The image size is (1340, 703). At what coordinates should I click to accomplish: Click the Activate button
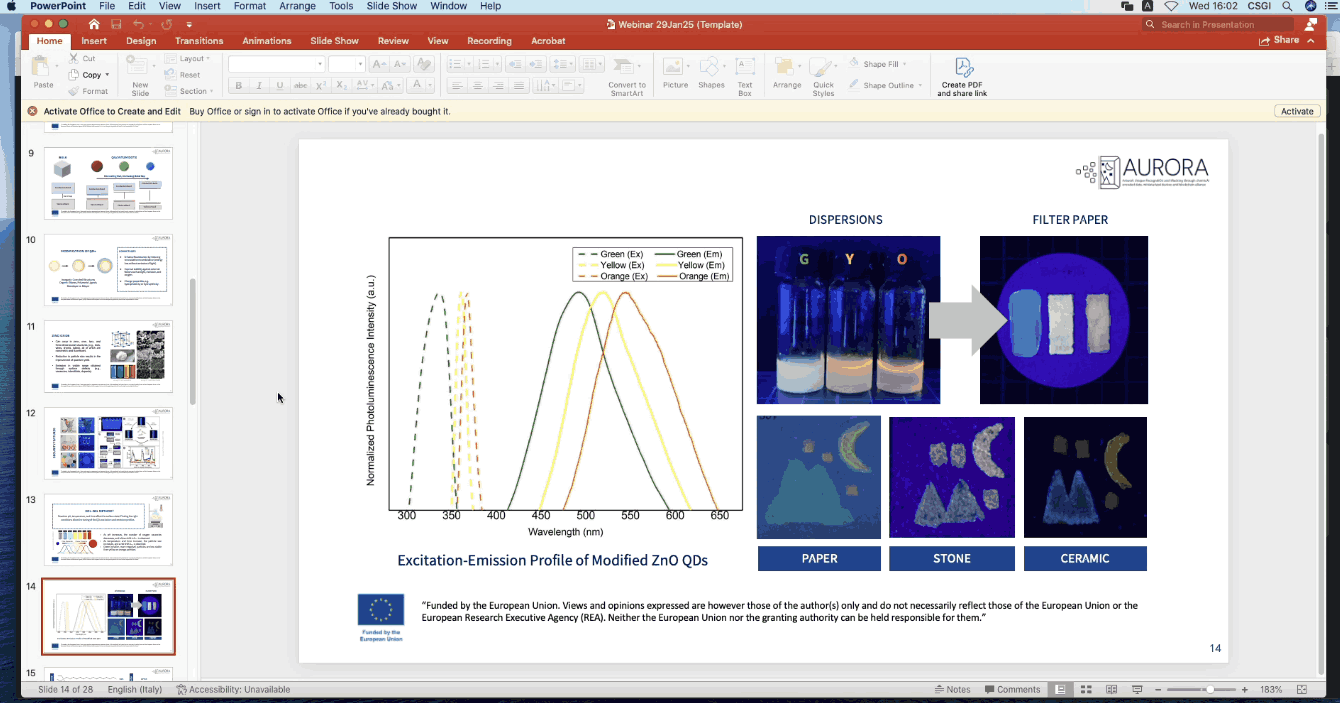pos(1297,111)
